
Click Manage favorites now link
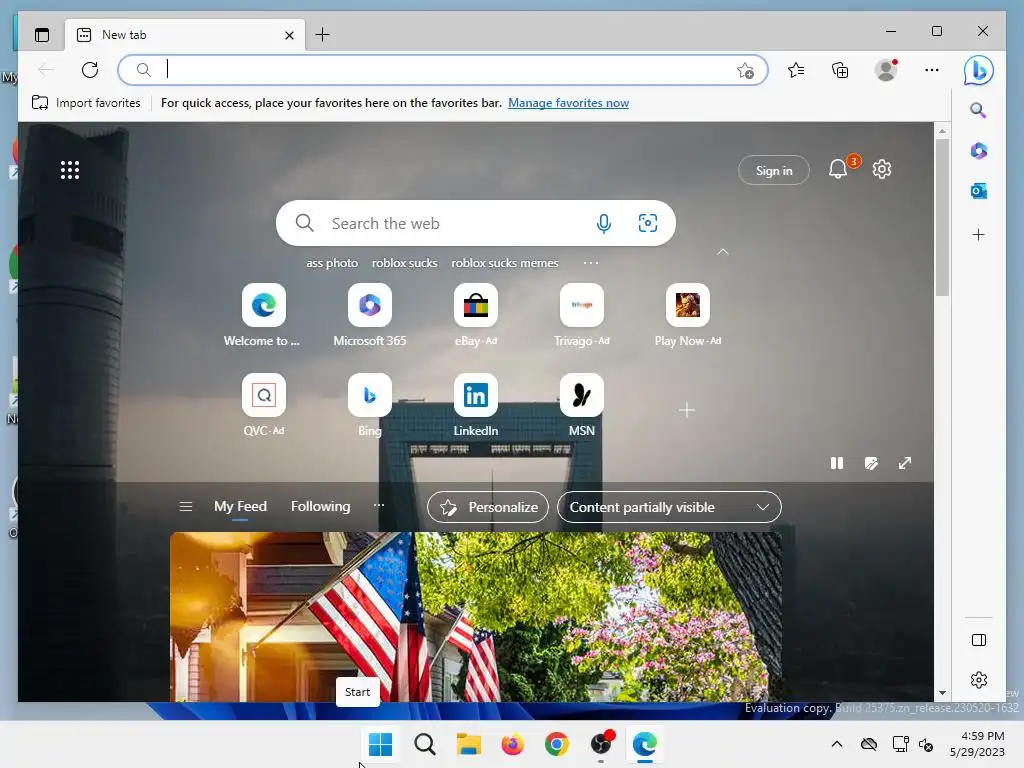pos(568,103)
